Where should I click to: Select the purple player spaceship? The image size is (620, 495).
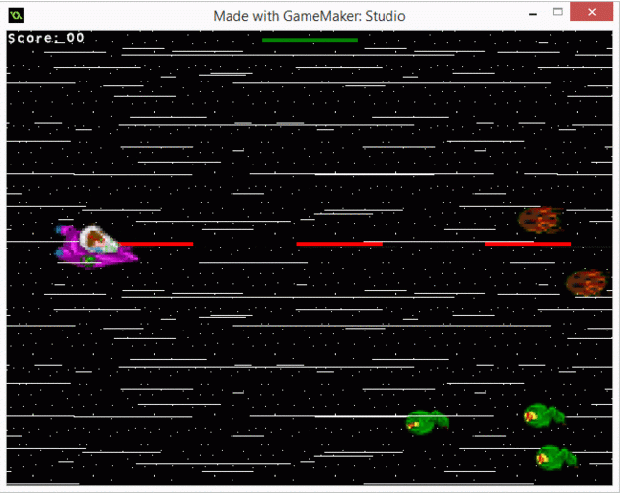(95, 246)
